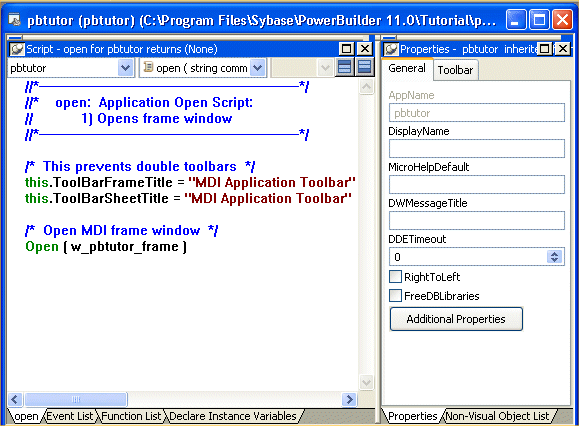Click the this.ToolBarSheetTitle script line
Image resolution: width=579 pixels, height=426 pixels.
tap(188, 198)
